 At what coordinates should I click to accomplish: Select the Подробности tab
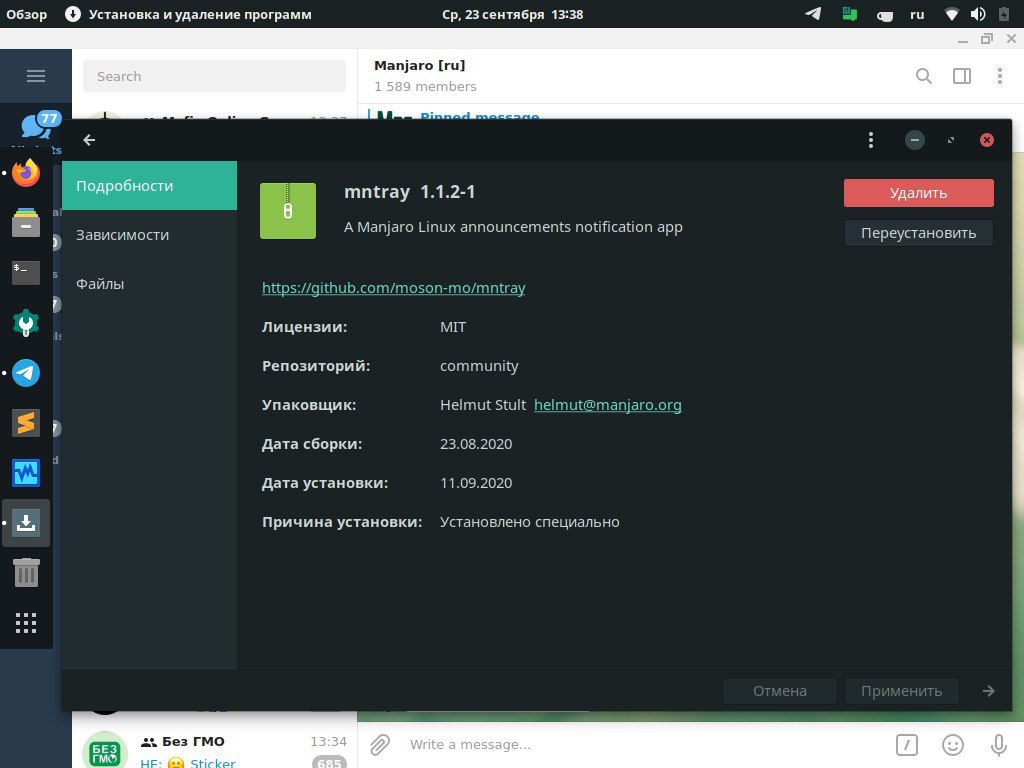(150, 185)
